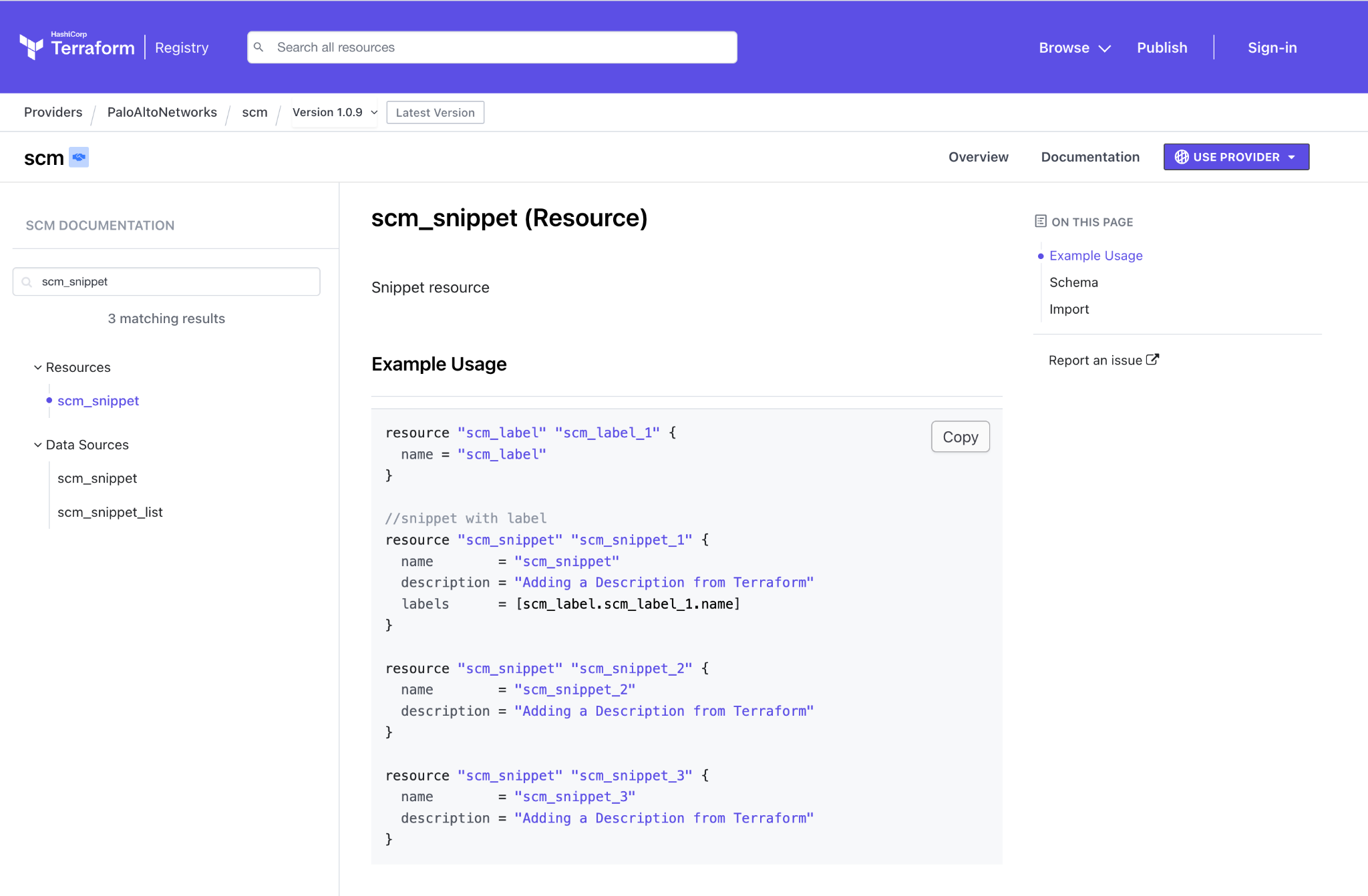This screenshot has width=1368, height=896.
Task: Click the name = "scm_snippet_3" code line
Action: tap(518, 797)
